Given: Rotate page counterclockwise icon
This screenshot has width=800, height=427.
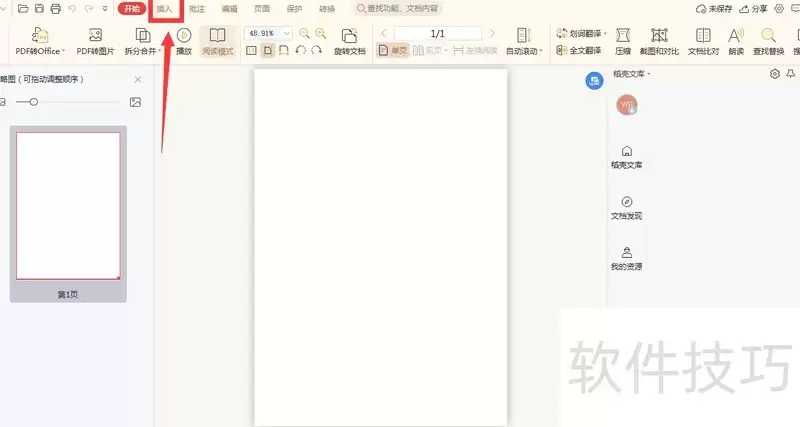Looking at the screenshot, I should click(x=301, y=50).
